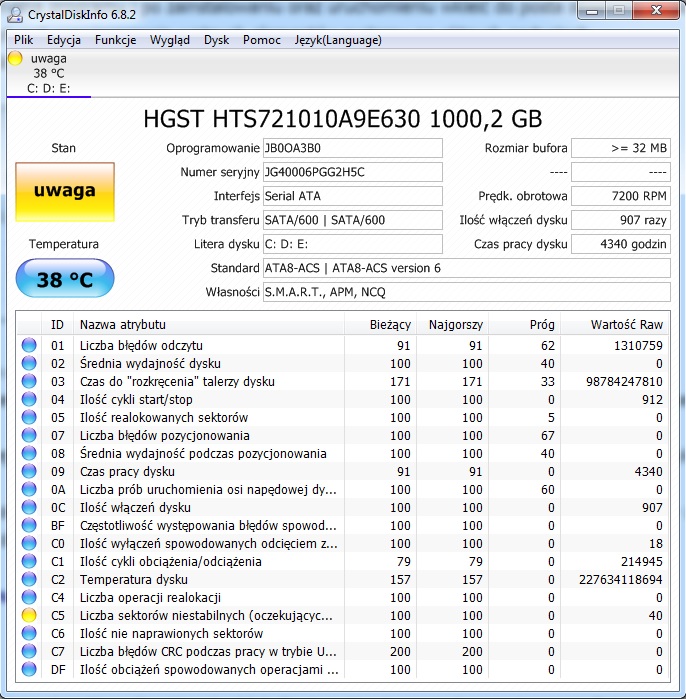This screenshot has height=699, width=686.
Task: Open the Funkcje menu
Action: point(115,40)
